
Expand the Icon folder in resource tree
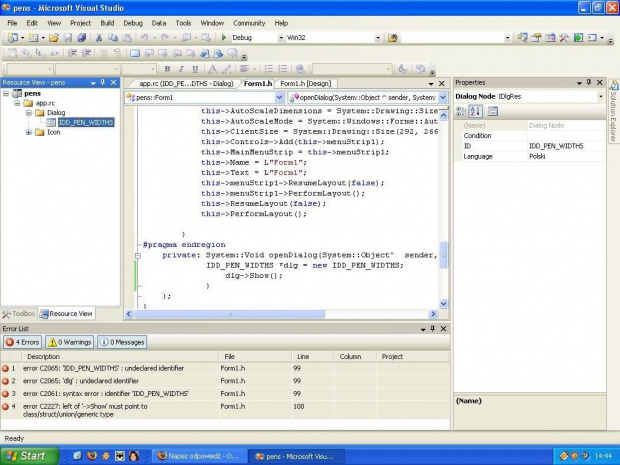(29, 132)
